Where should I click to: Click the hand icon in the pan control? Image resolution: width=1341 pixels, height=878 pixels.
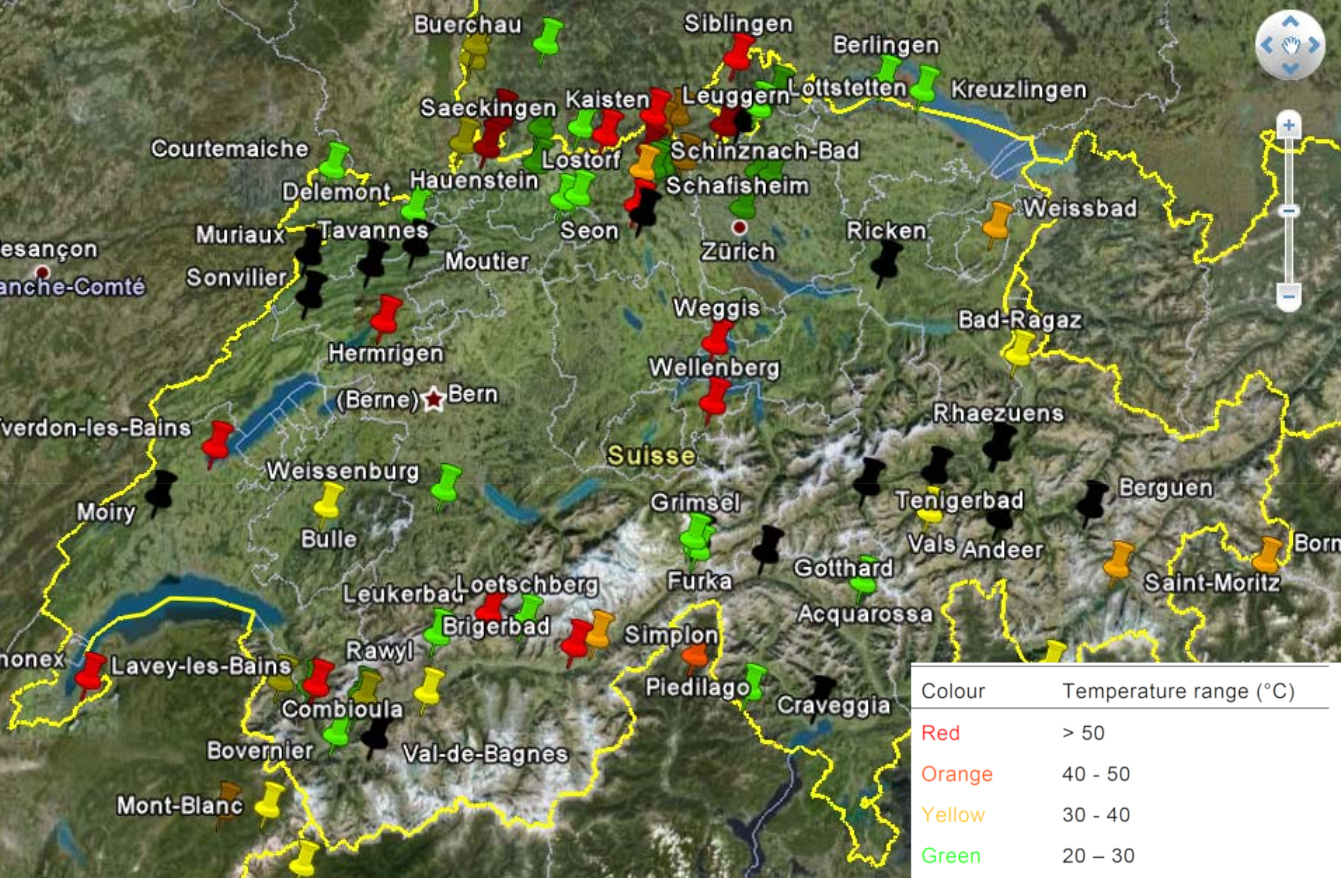tap(1290, 45)
